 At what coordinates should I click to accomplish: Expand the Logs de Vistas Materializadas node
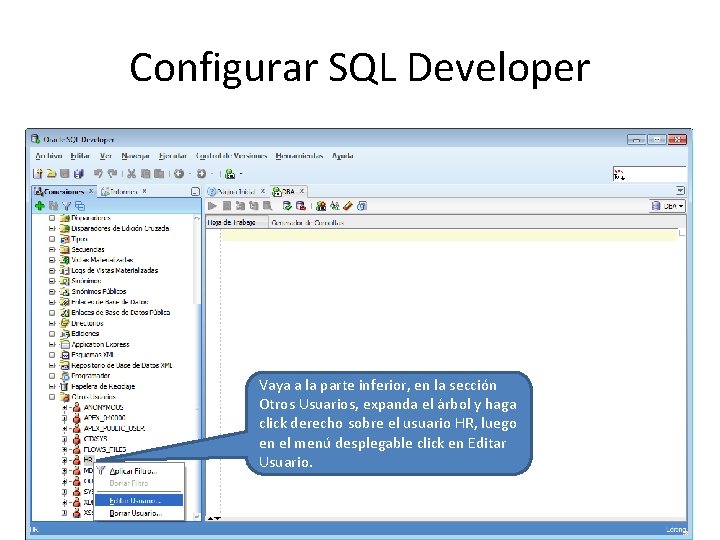point(52,270)
